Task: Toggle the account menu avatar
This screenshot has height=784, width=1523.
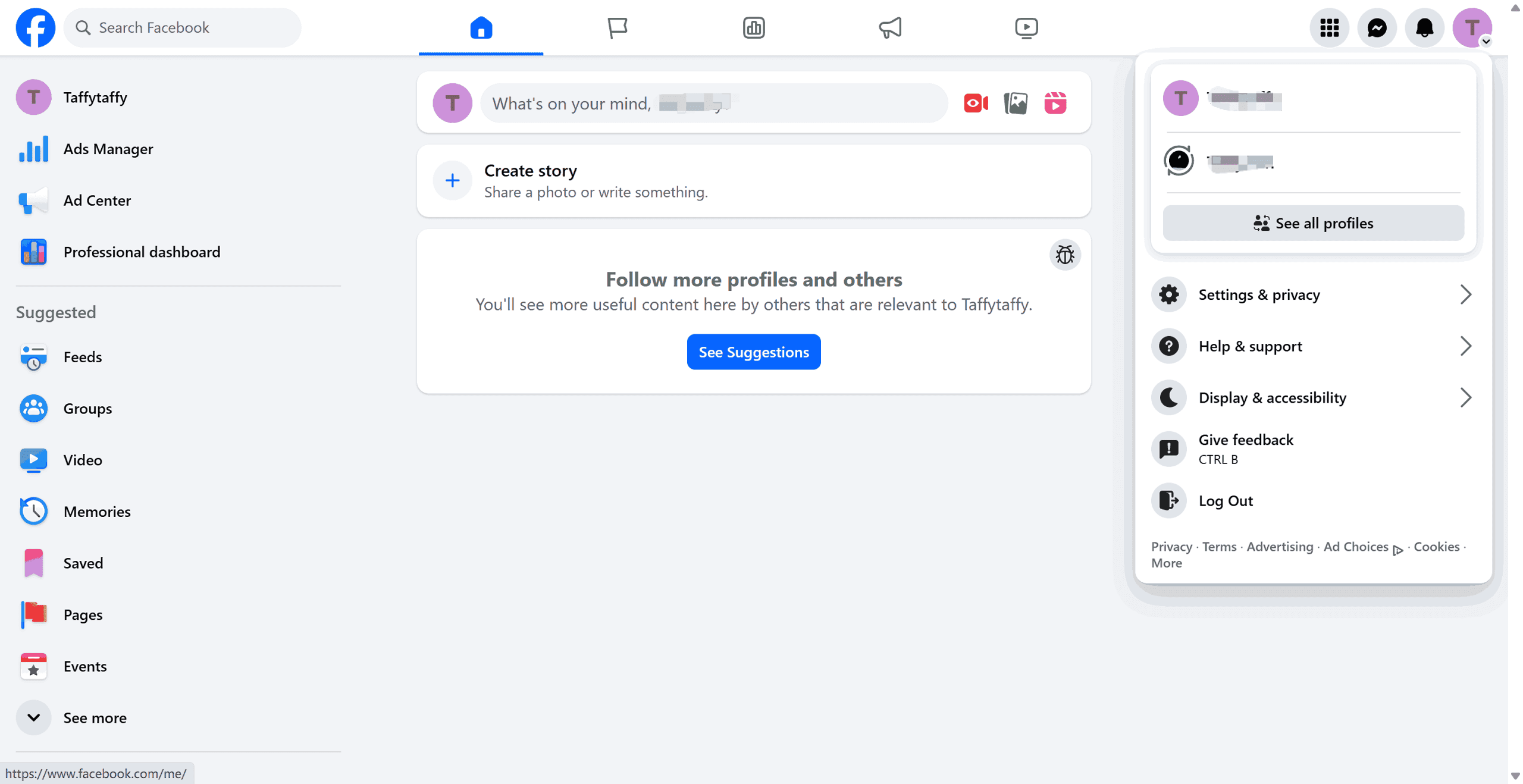Action: tap(1472, 28)
